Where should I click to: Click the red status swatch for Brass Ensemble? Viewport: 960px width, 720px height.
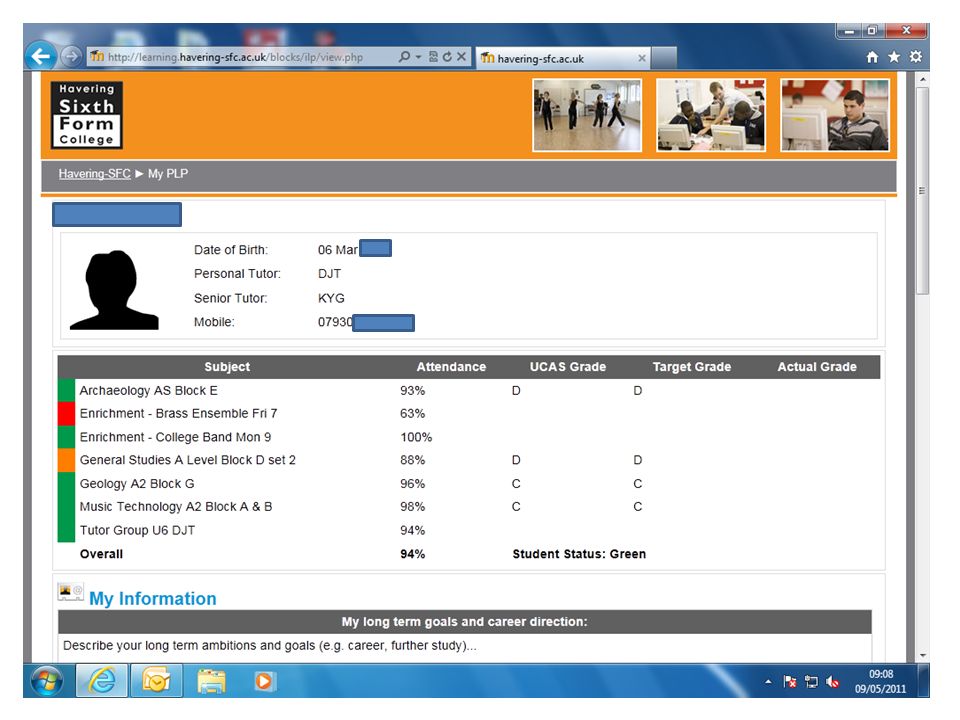tap(66, 414)
